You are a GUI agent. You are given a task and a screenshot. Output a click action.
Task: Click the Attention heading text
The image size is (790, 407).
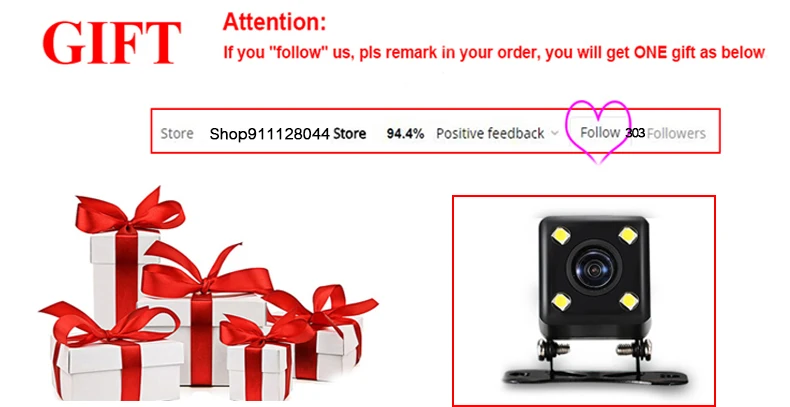275,22
